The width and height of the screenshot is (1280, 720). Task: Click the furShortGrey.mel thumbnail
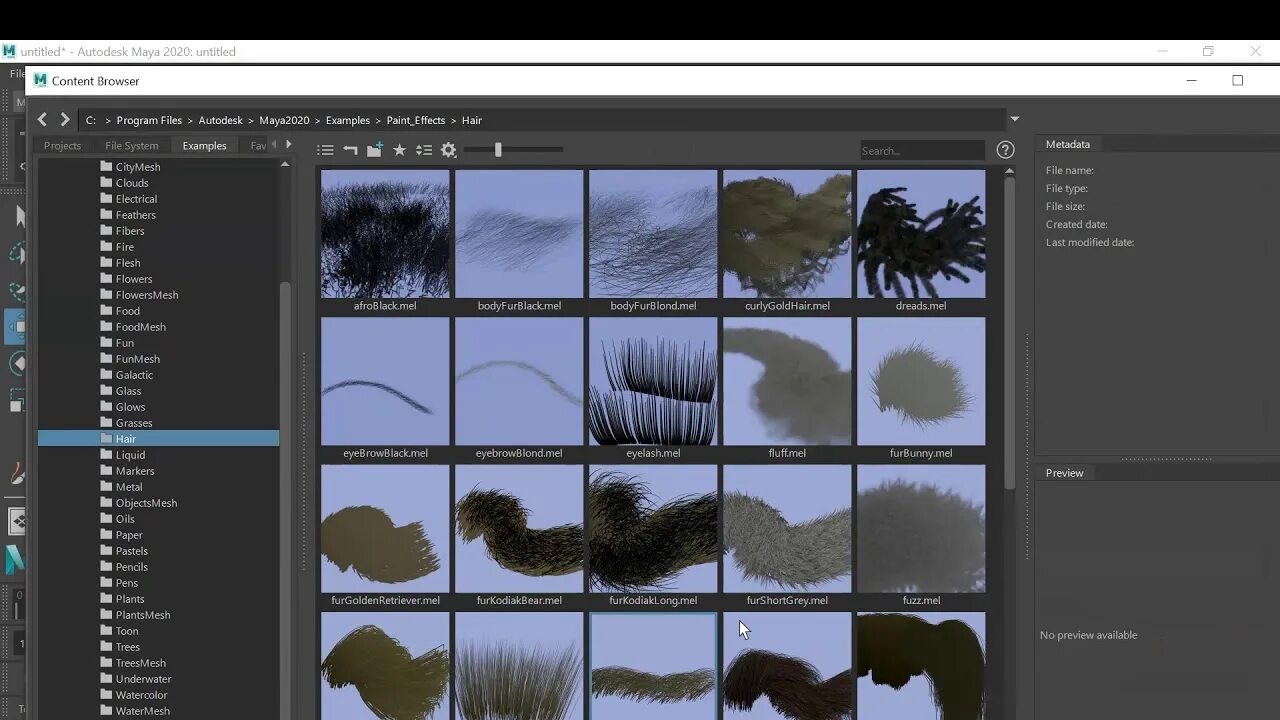[x=787, y=528]
